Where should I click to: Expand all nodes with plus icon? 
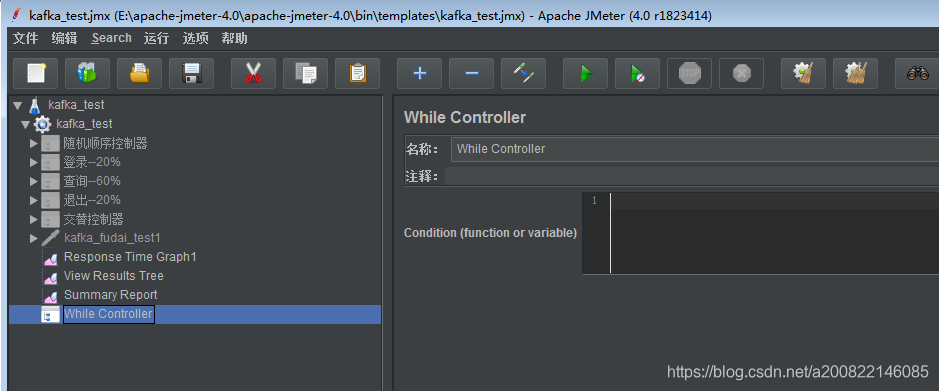coord(419,74)
